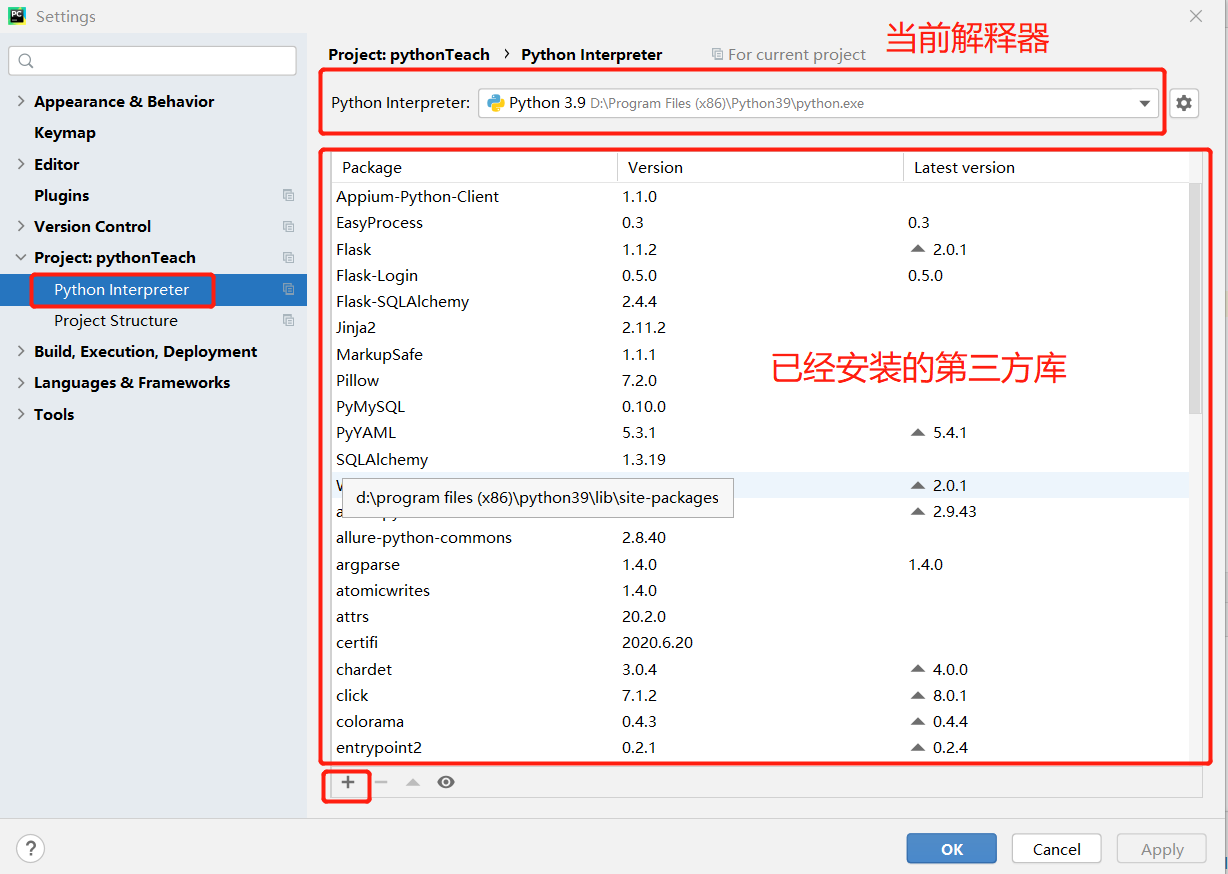Screen dimensions: 1228x874
Task: Click the upgrade arrow icon below package list
Action: click(x=413, y=782)
